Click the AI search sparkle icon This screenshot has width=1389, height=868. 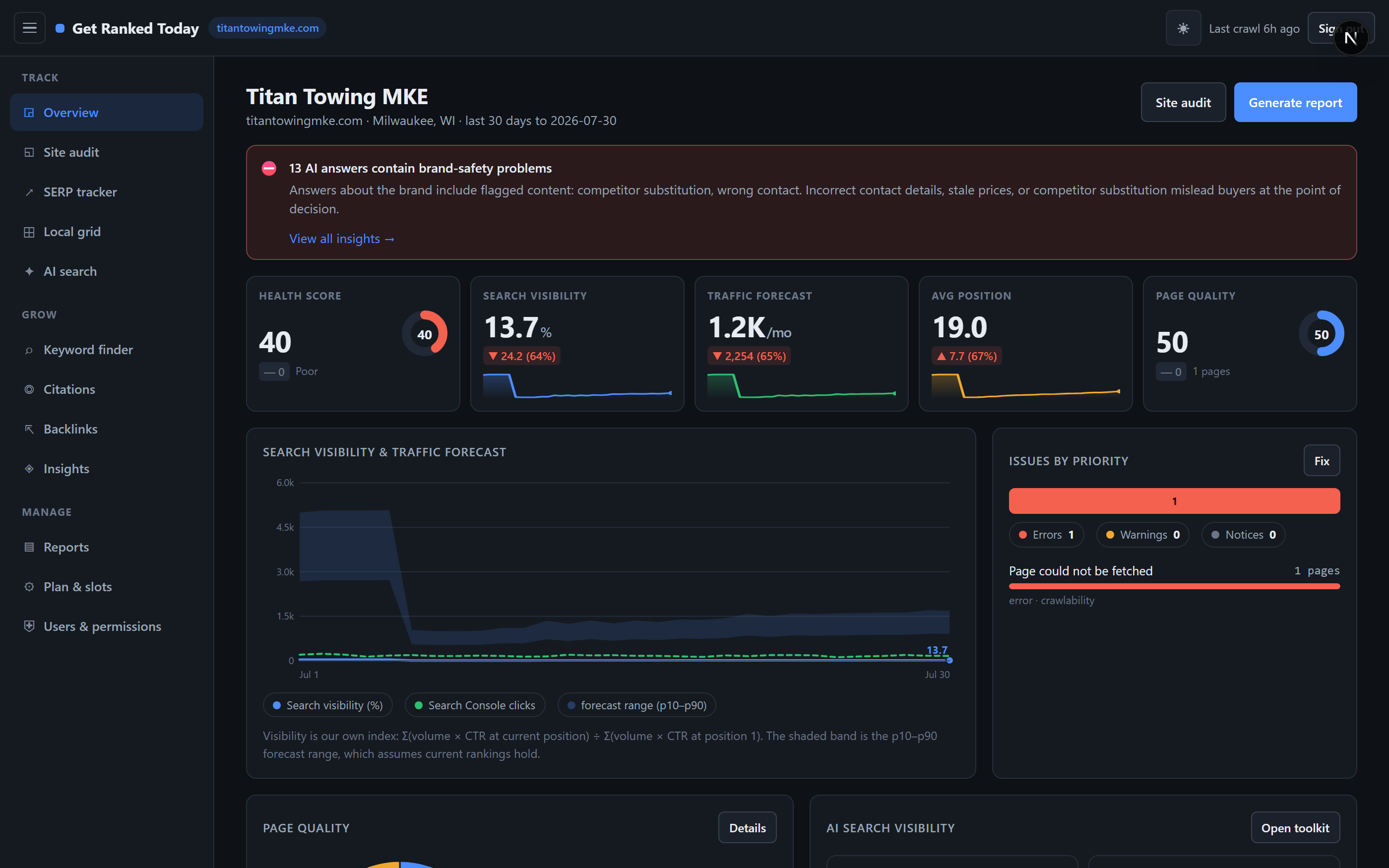(x=29, y=271)
